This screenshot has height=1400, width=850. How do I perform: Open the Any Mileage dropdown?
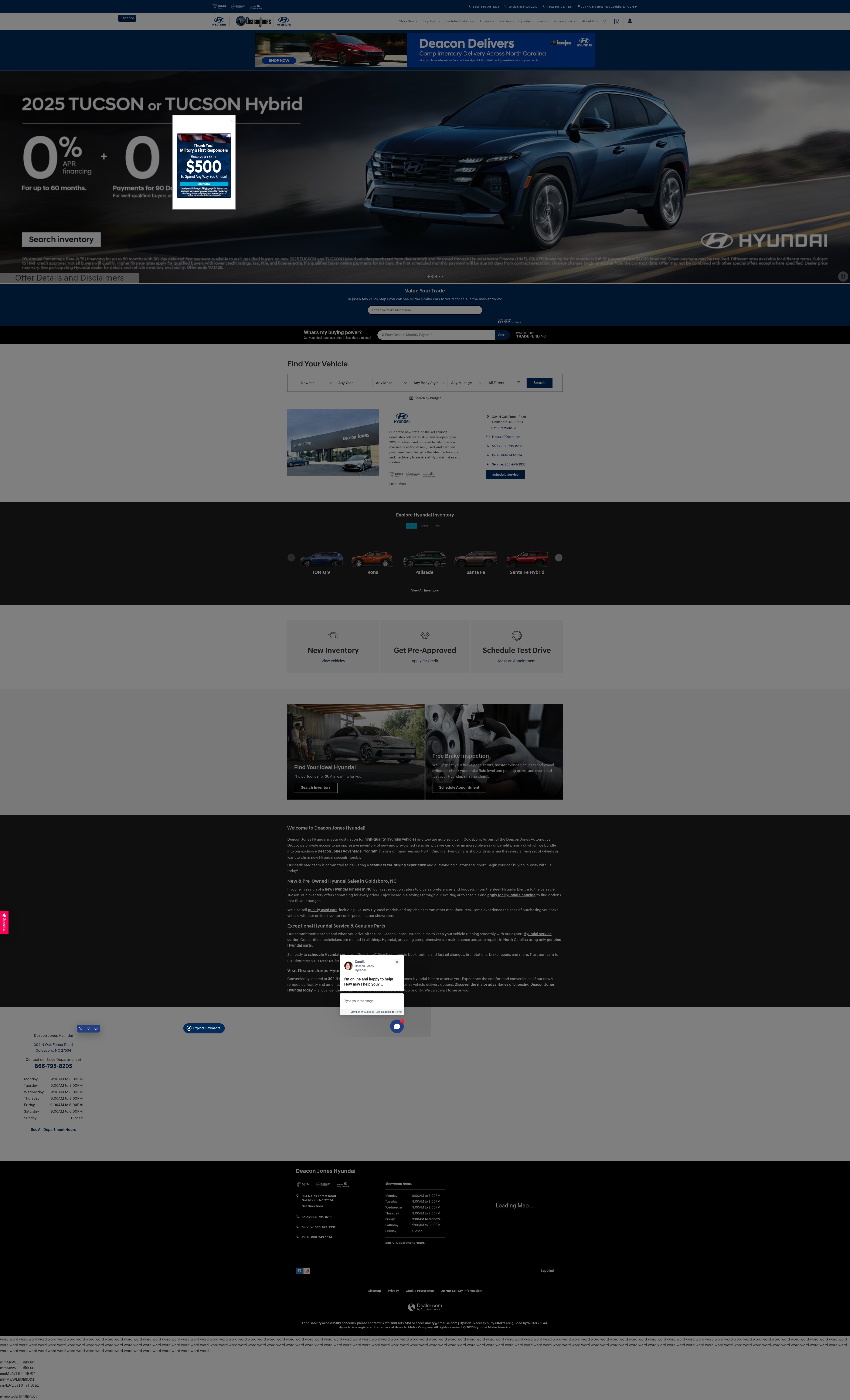coord(466,383)
